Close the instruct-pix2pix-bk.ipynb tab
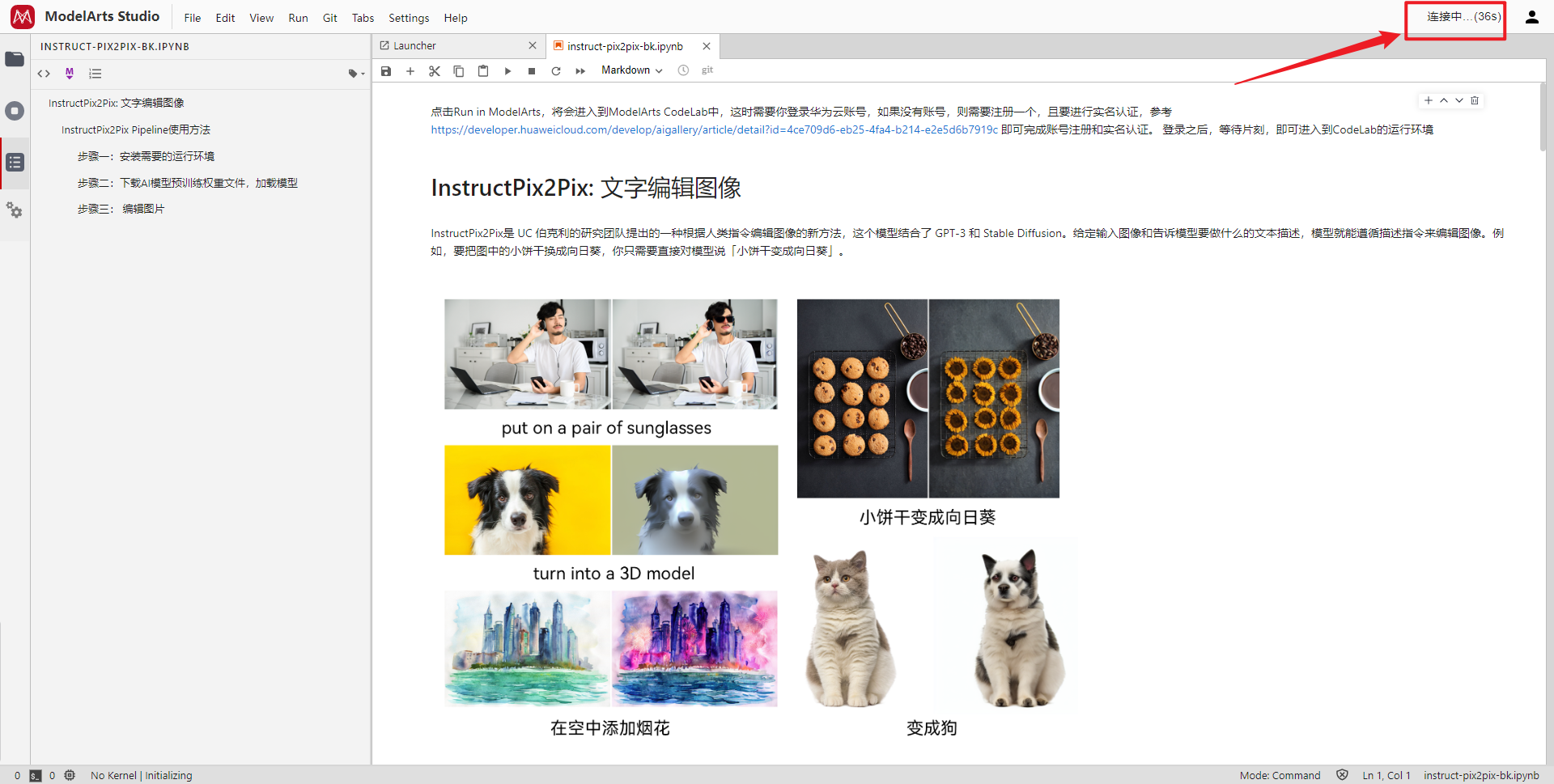 click(707, 46)
